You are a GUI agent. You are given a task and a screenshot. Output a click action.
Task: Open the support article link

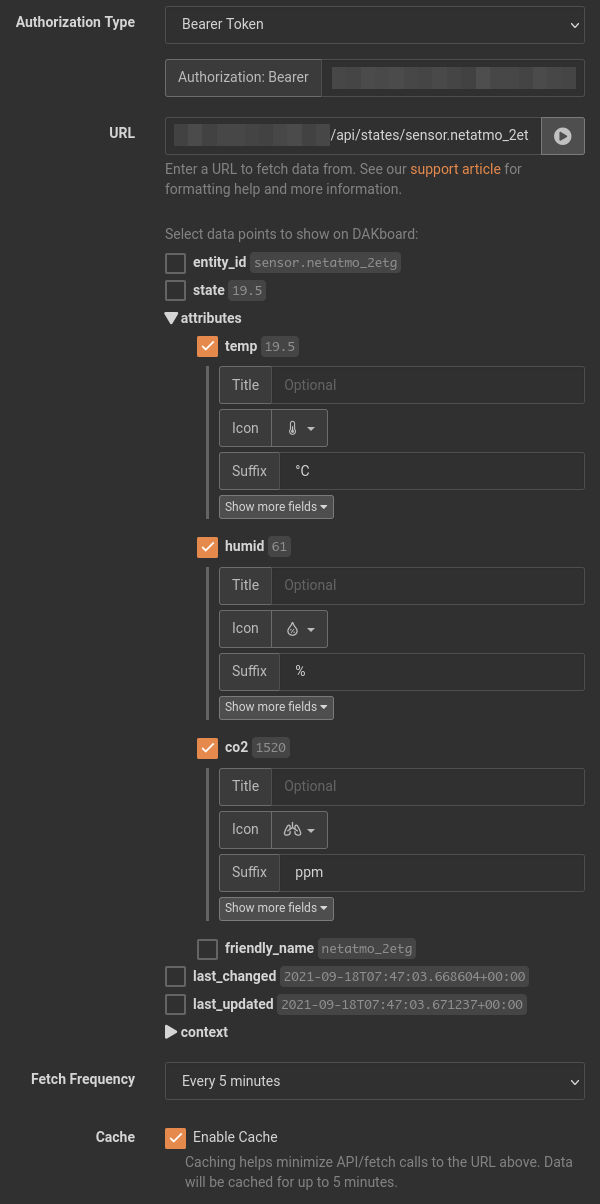tap(455, 169)
